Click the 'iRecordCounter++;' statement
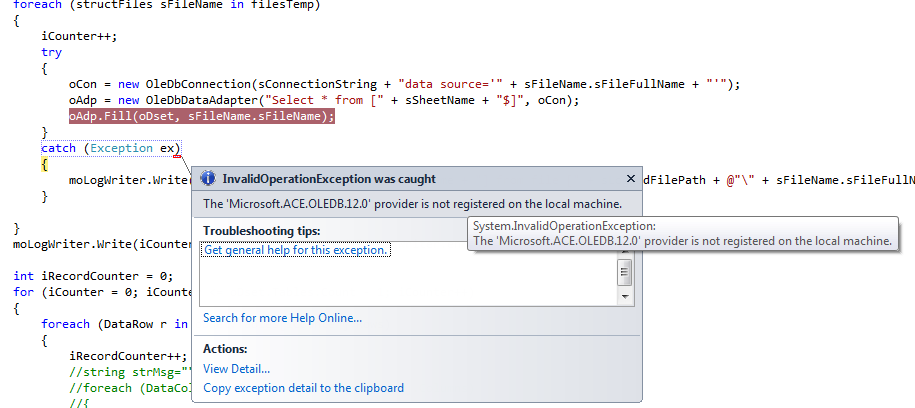Image resolution: width=915 pixels, height=408 pixels. click(x=128, y=356)
